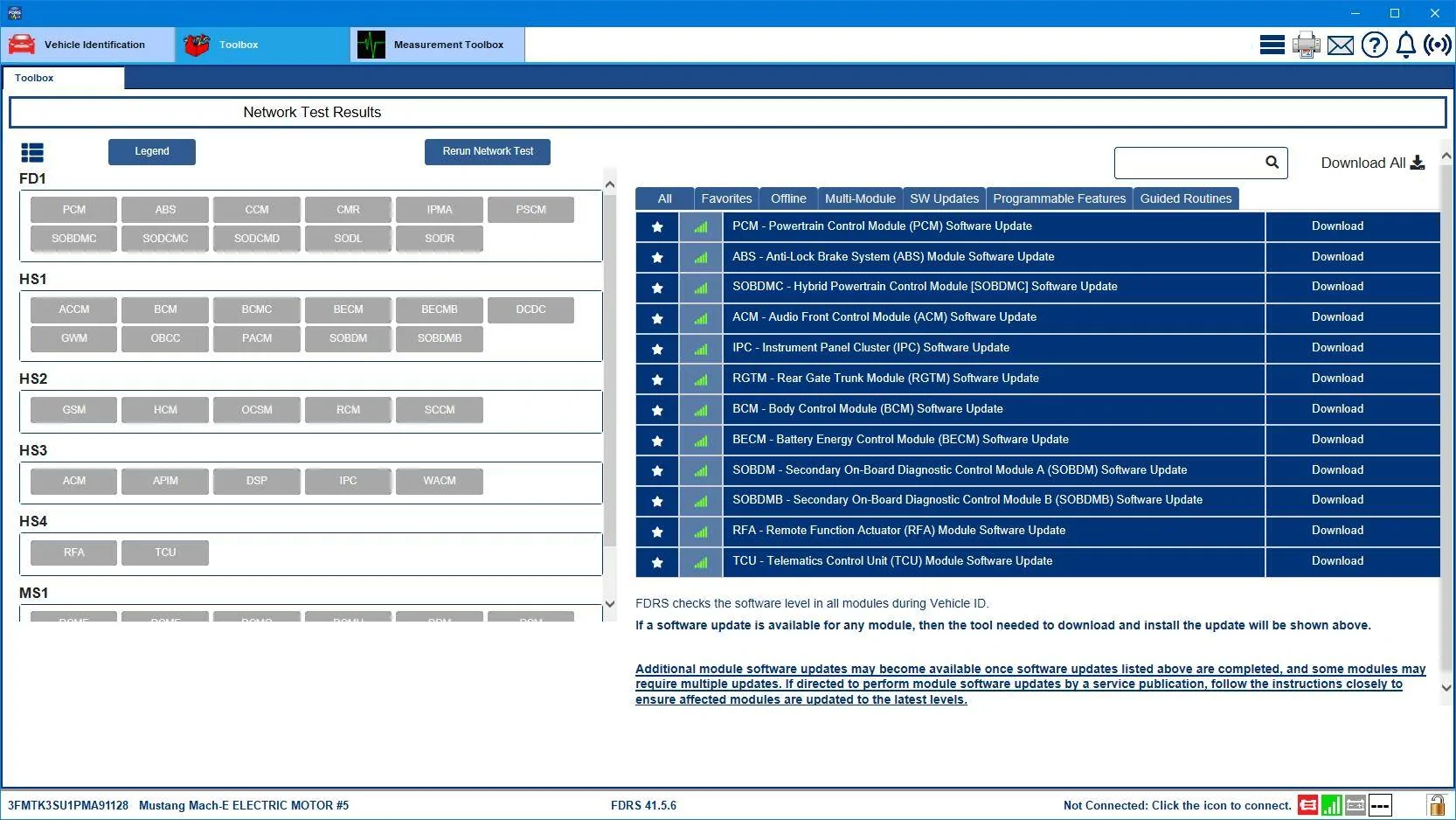
Task: Open the hamburger menu icon in the top toolbar
Action: [1272, 45]
